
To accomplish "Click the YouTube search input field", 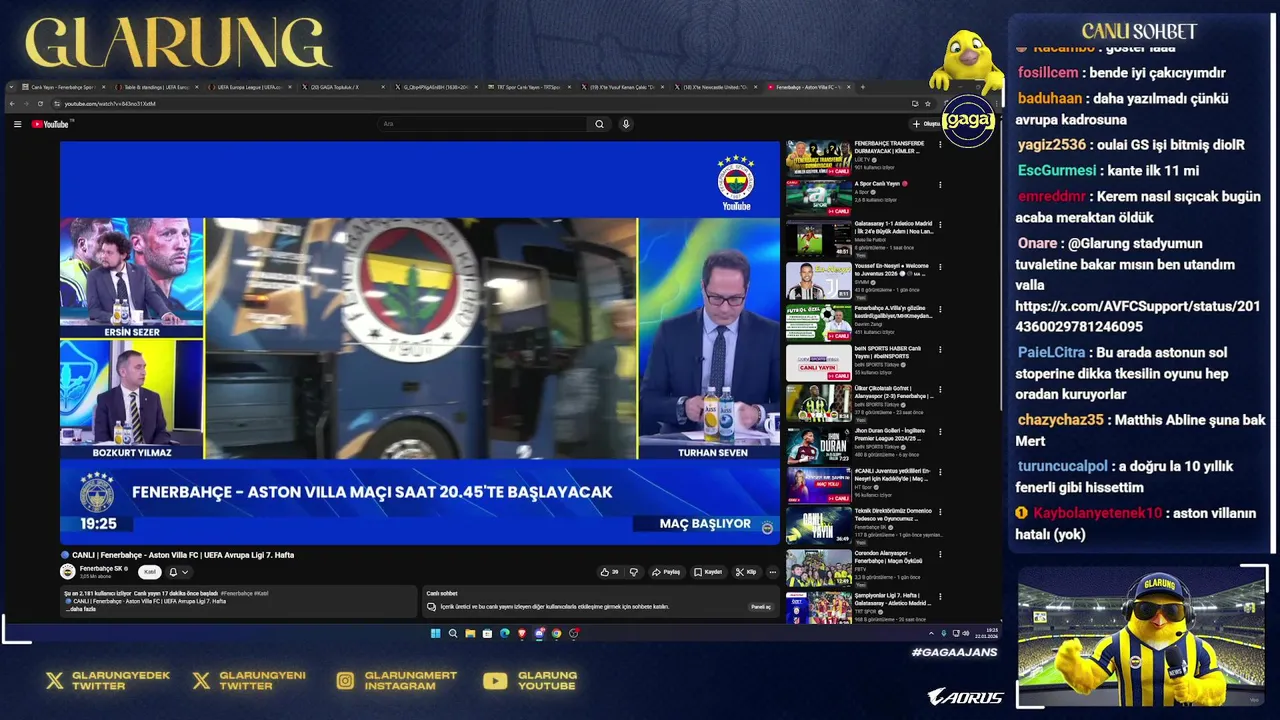I will (x=483, y=124).
